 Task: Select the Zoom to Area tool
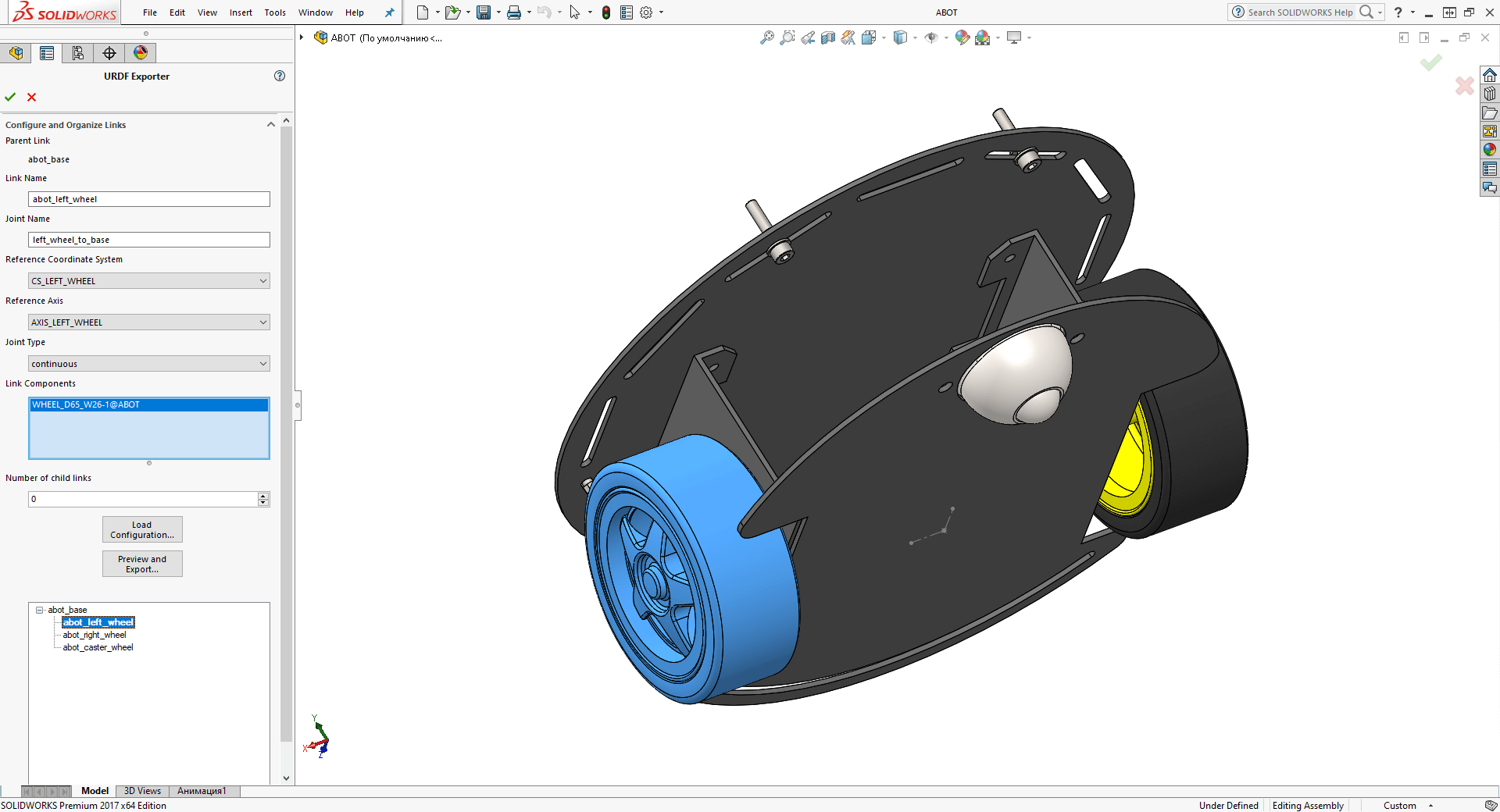point(787,37)
